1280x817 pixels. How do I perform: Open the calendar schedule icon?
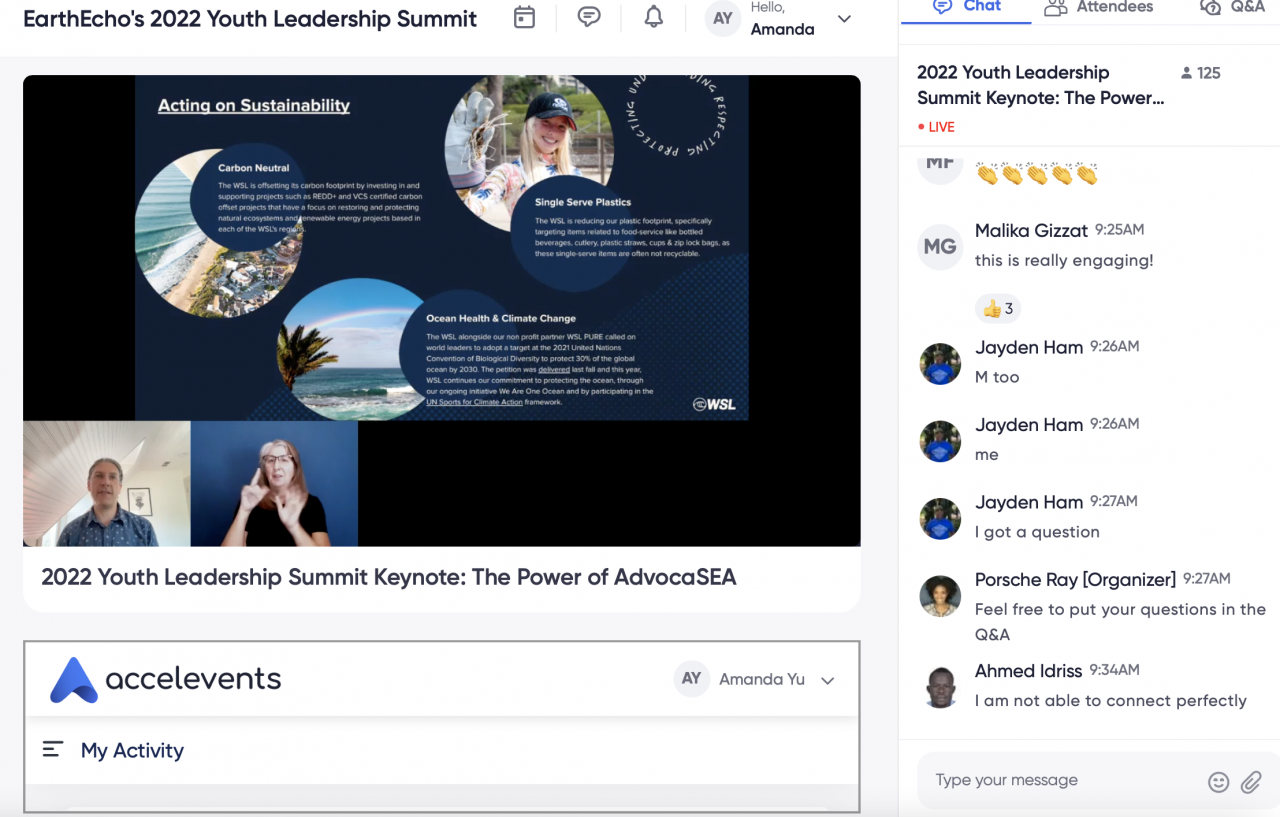[524, 17]
